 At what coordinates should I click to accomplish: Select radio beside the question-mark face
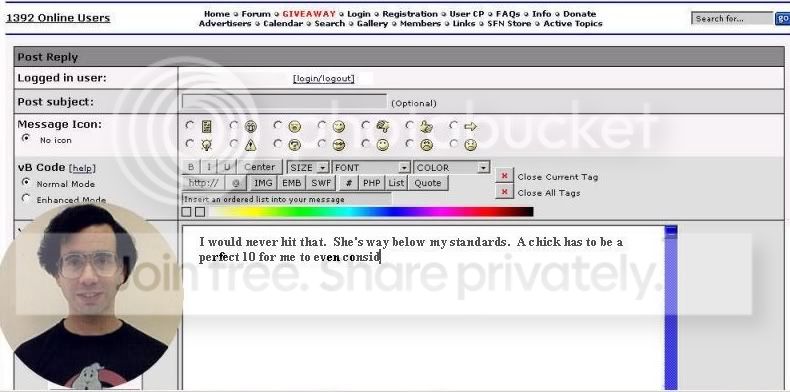[278, 144]
